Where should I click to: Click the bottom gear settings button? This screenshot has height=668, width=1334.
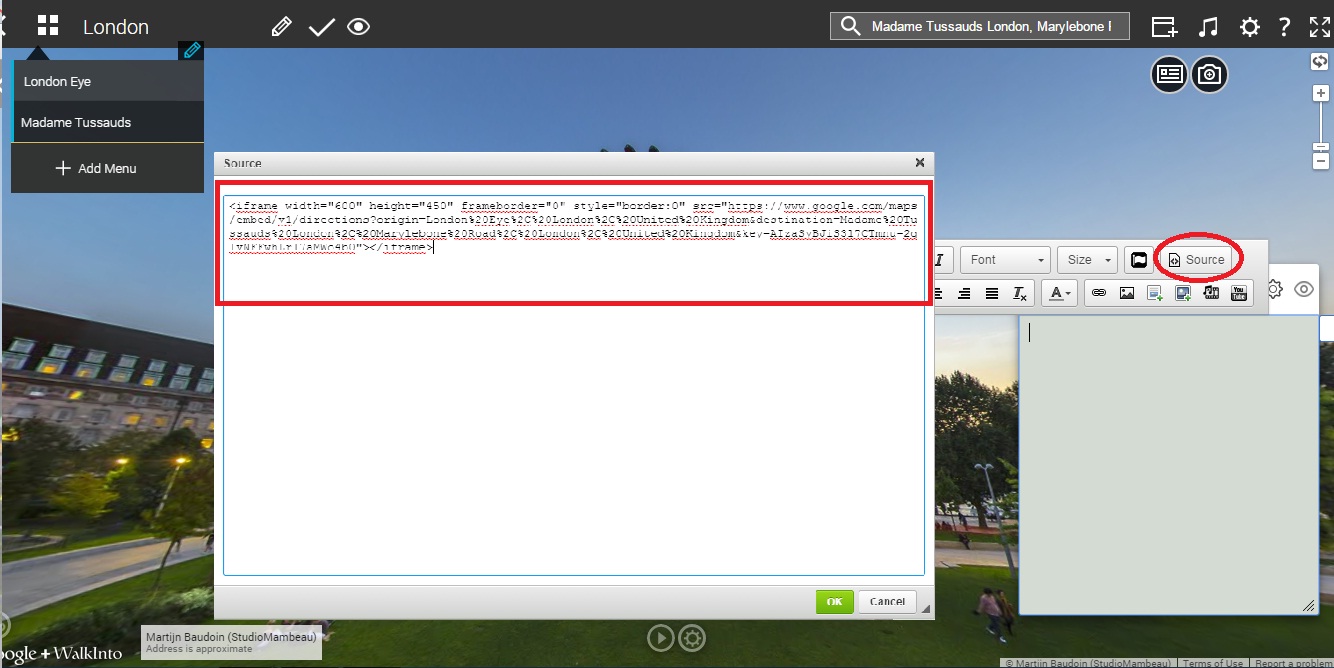pos(692,637)
